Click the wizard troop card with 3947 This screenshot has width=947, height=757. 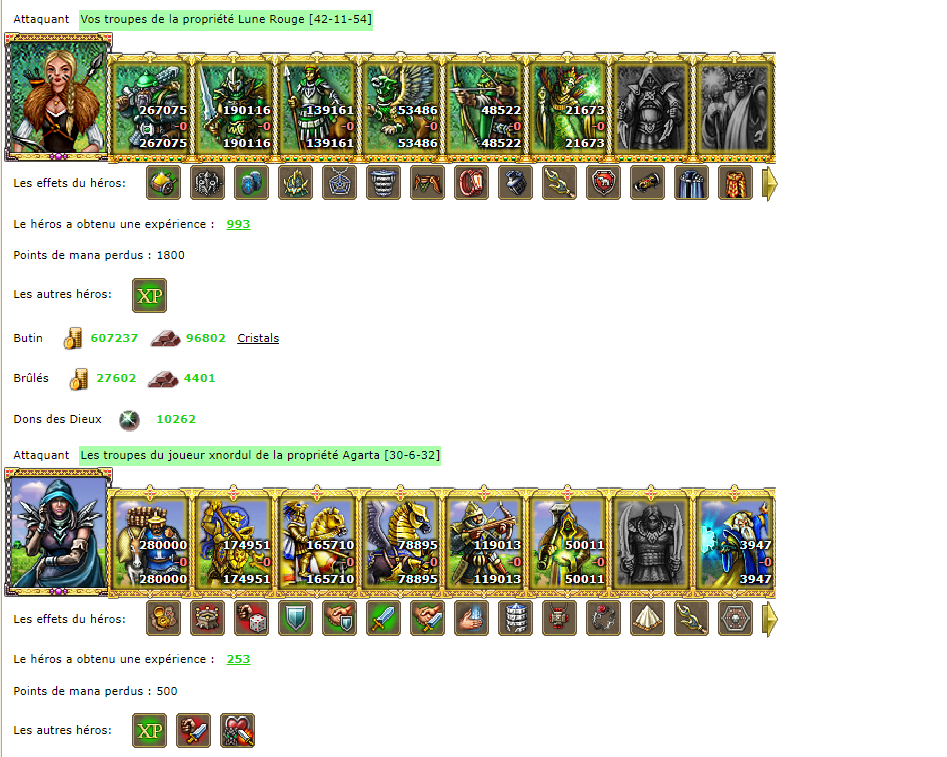(734, 543)
